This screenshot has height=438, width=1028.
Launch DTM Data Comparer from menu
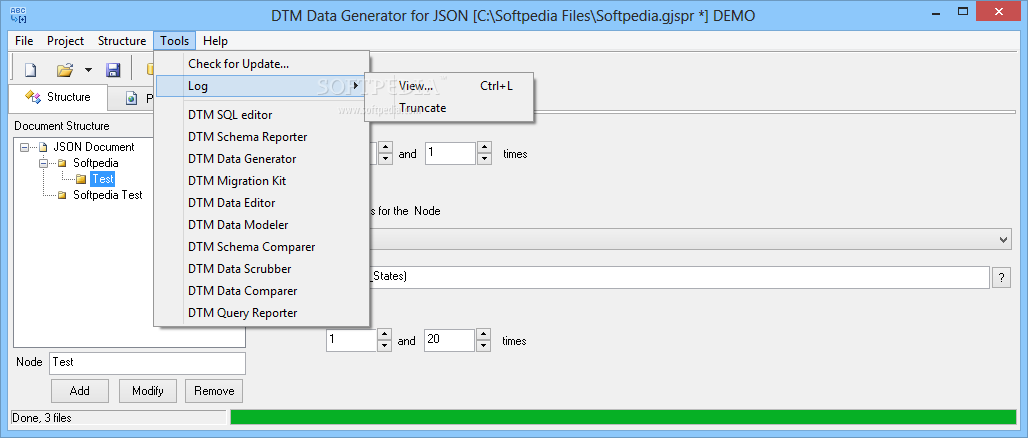[x=261, y=290]
